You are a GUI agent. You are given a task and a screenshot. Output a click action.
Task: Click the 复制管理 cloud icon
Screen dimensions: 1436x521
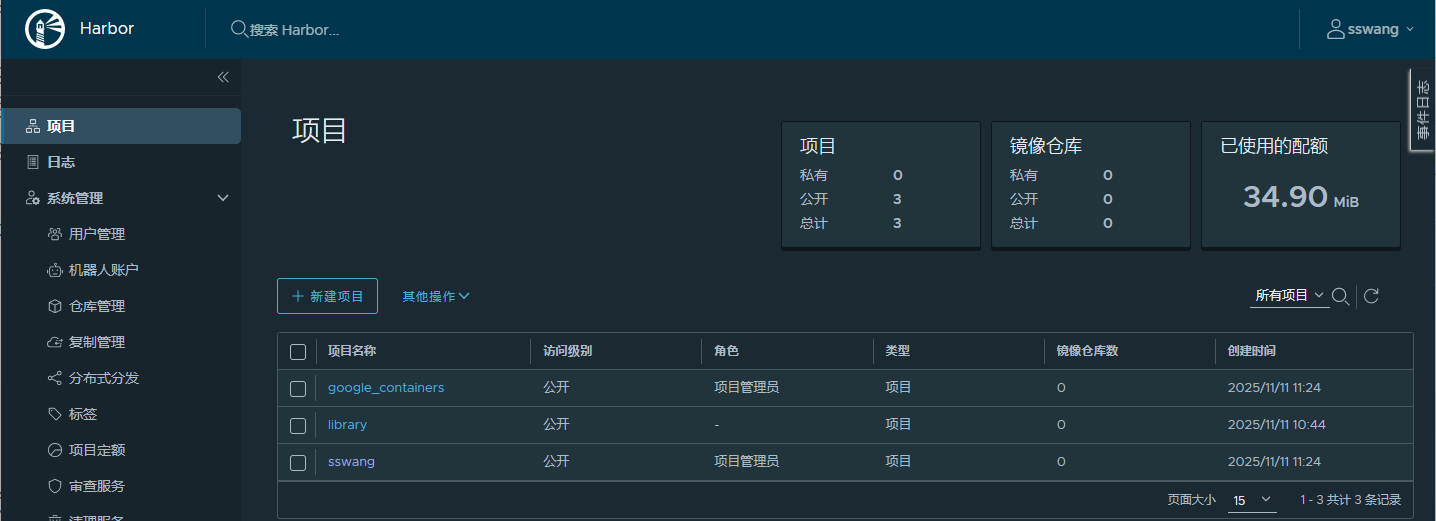coord(55,342)
